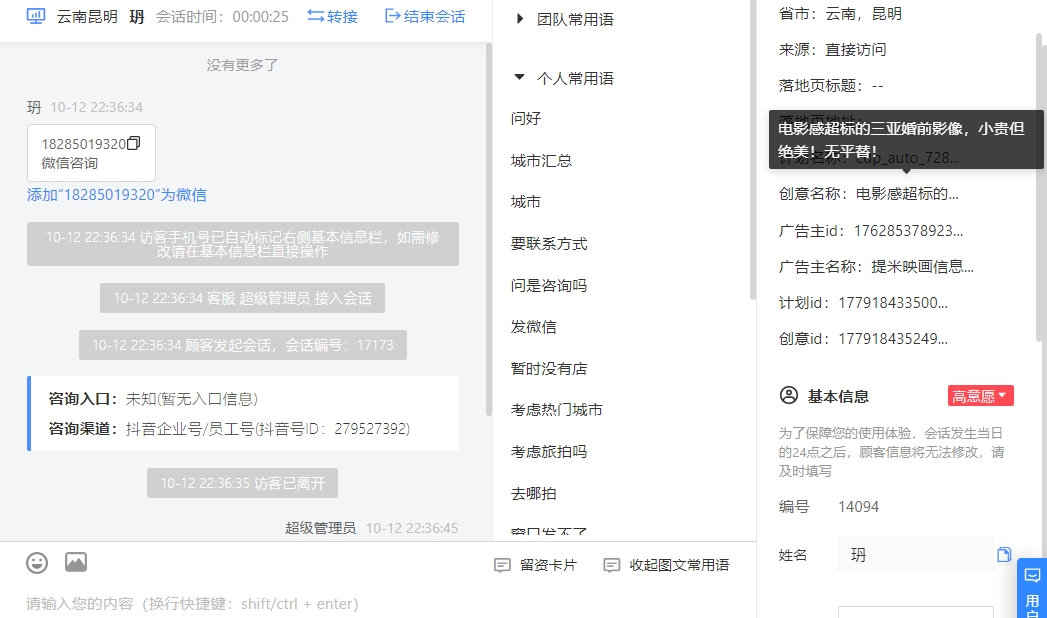The image size is (1047, 618).
Task: Click the 姓名 input field containing 玥
Action: [x=915, y=555]
